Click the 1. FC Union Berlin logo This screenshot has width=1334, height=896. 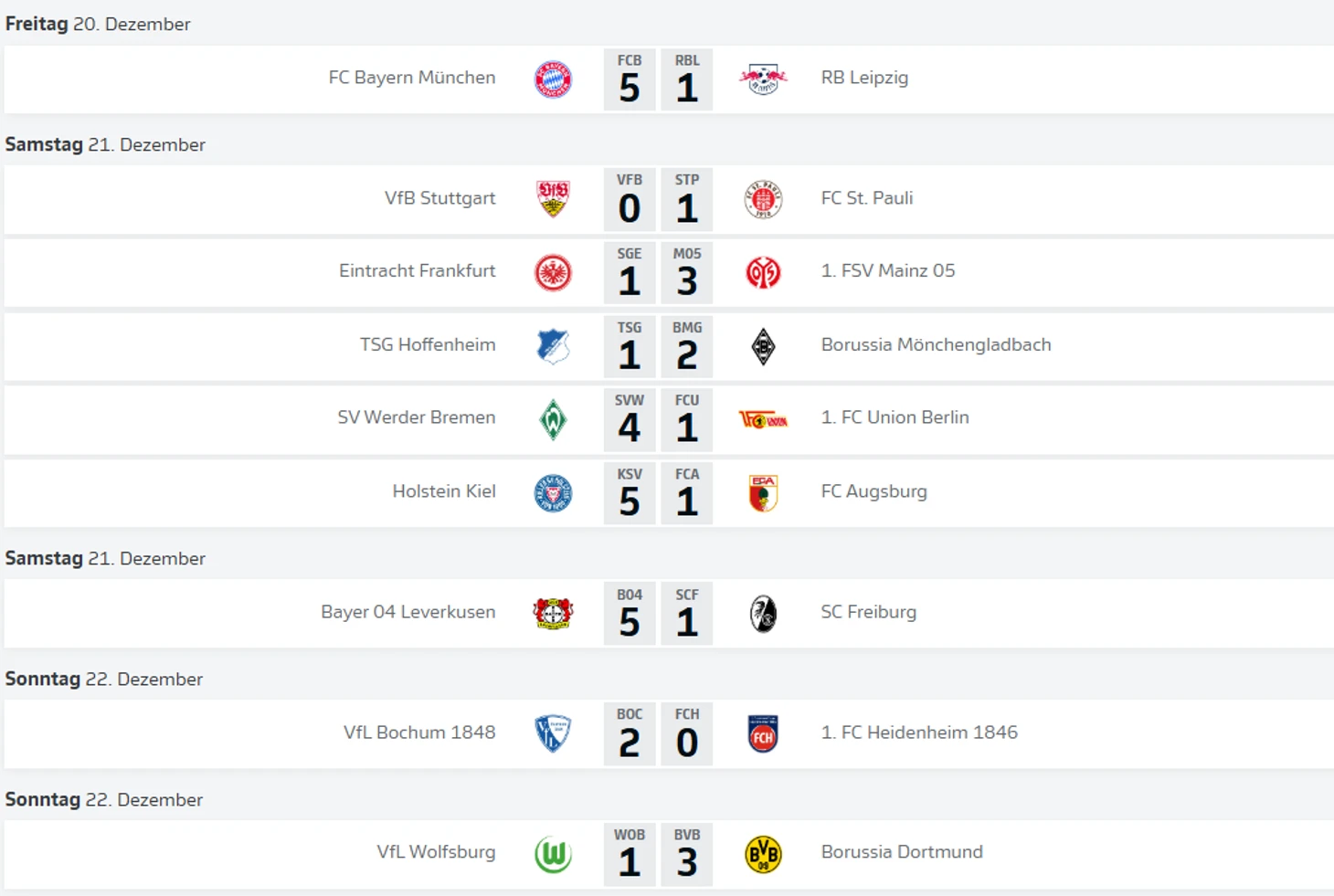763,419
